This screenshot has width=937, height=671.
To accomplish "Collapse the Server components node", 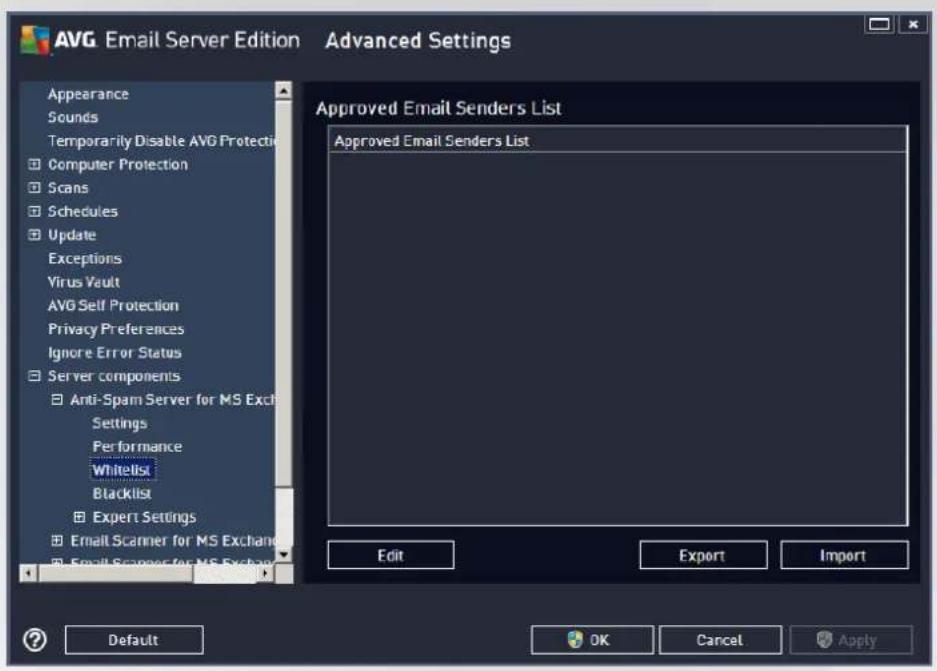I will click(x=35, y=376).
